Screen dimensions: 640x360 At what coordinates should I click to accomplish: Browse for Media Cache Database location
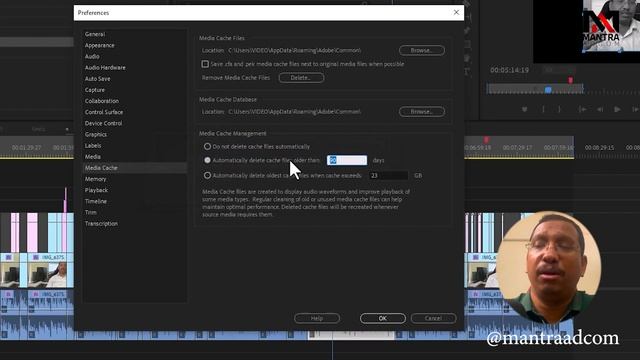pyautogui.click(x=422, y=111)
